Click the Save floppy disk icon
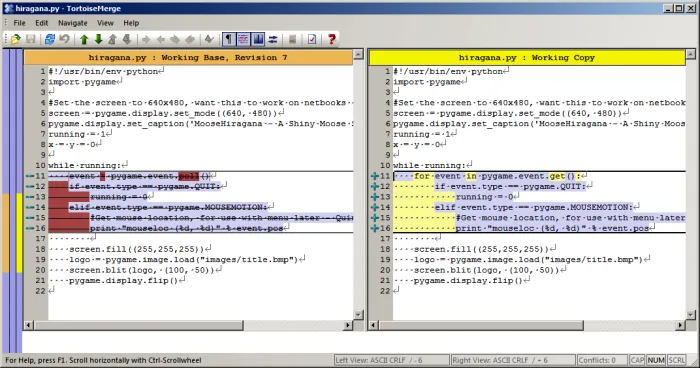The width and height of the screenshot is (700, 368). (x=30, y=39)
